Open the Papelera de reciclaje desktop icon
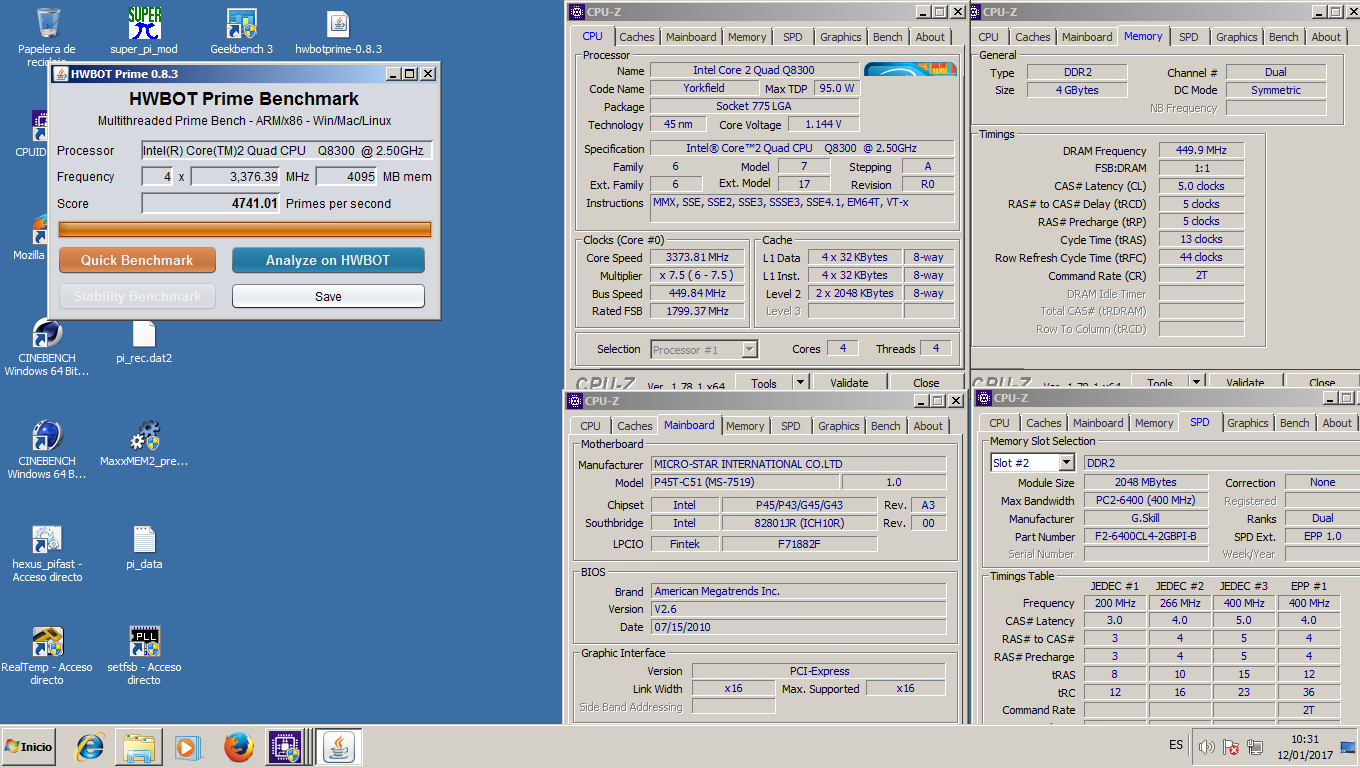The width and height of the screenshot is (1360, 768). click(47, 24)
